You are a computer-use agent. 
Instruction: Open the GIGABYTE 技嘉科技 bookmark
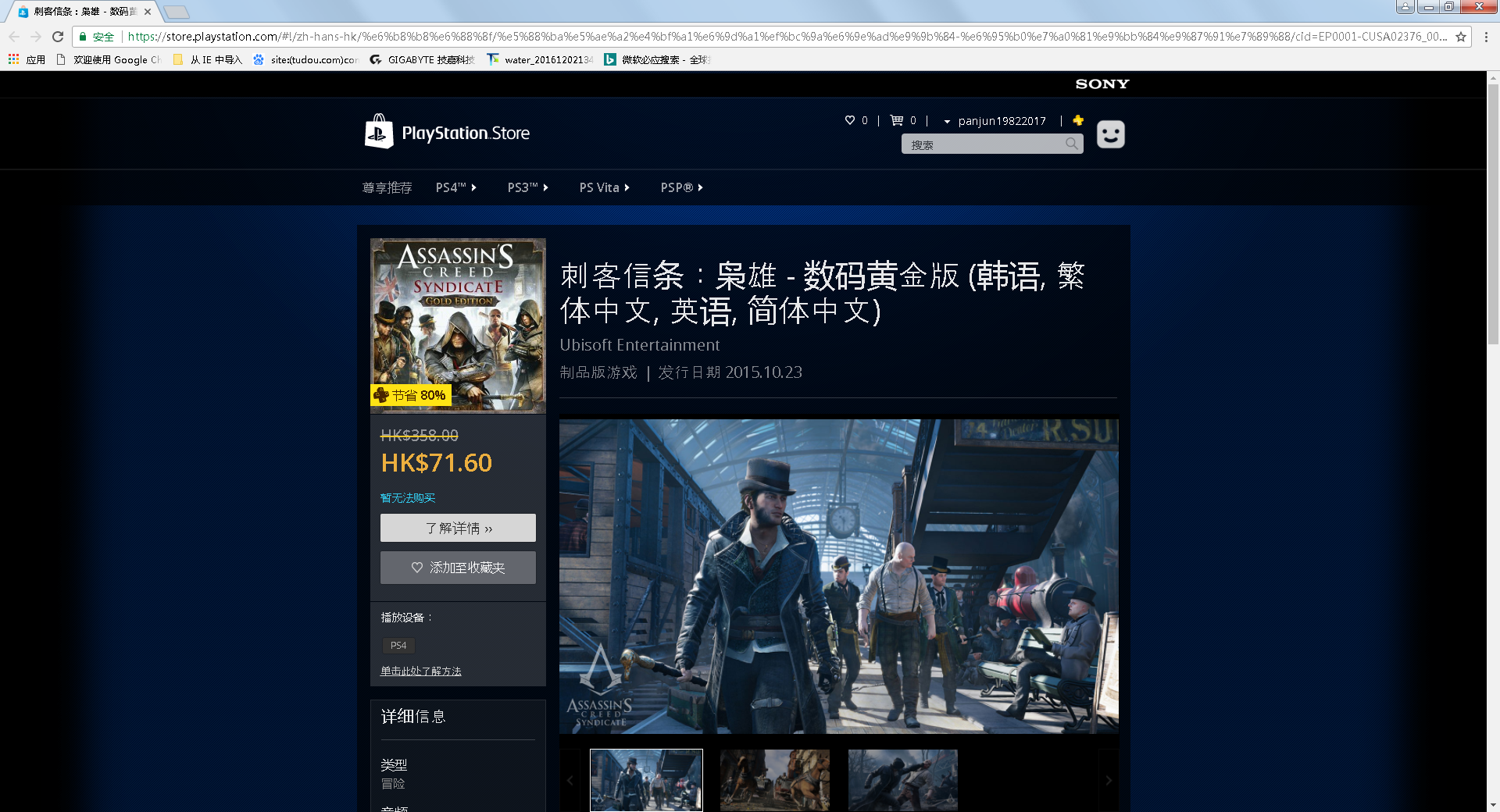tap(423, 59)
